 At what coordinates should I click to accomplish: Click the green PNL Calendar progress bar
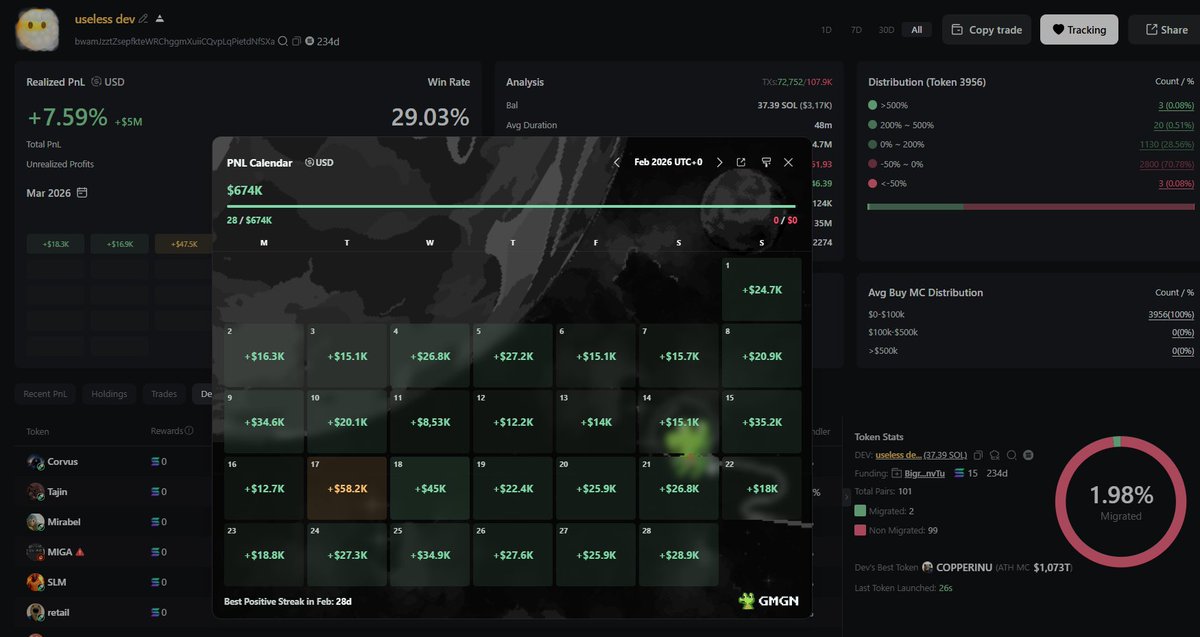pyautogui.click(x=512, y=207)
